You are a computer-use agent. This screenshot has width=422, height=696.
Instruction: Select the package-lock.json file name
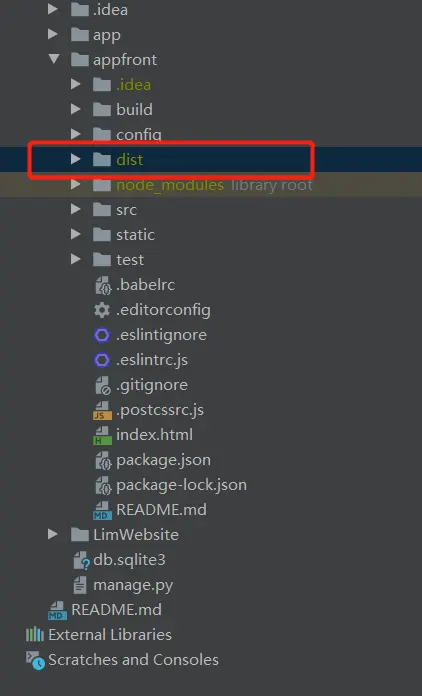coord(181,485)
